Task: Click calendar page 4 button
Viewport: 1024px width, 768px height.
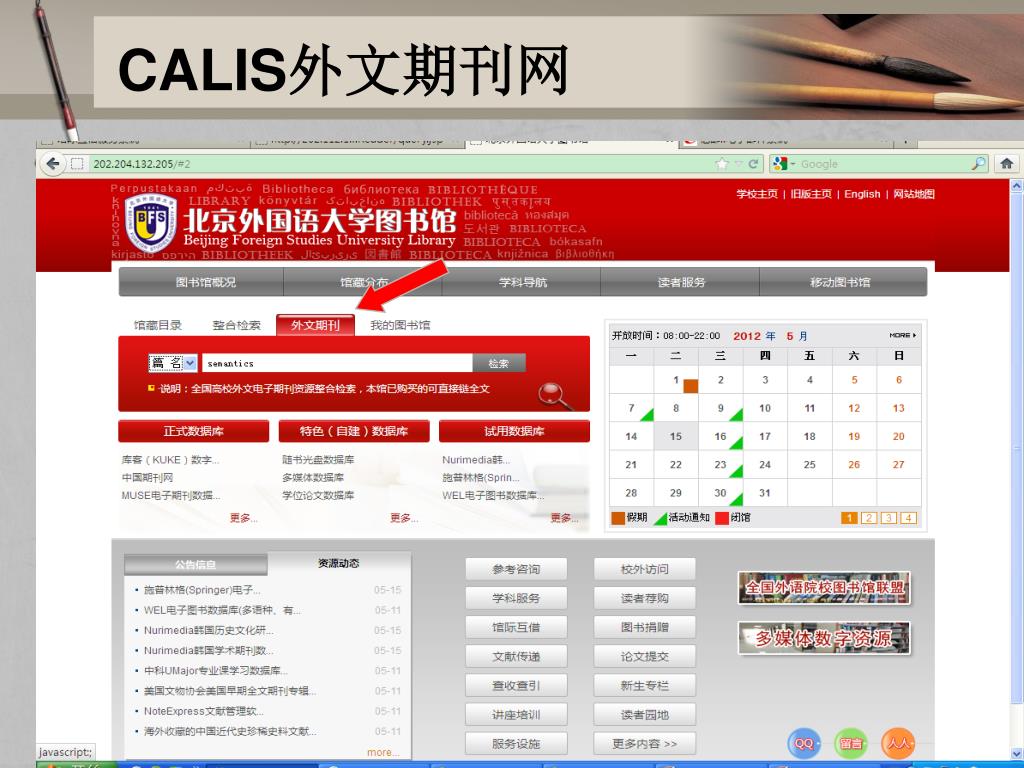Action: 908,518
